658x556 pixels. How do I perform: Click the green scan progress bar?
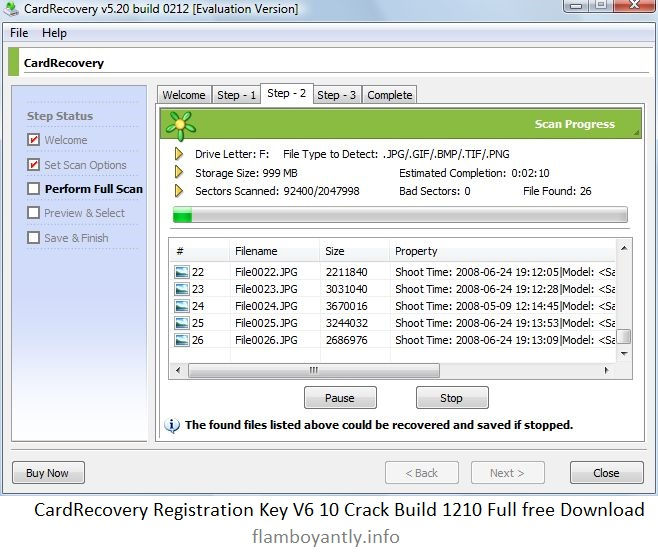pos(400,215)
